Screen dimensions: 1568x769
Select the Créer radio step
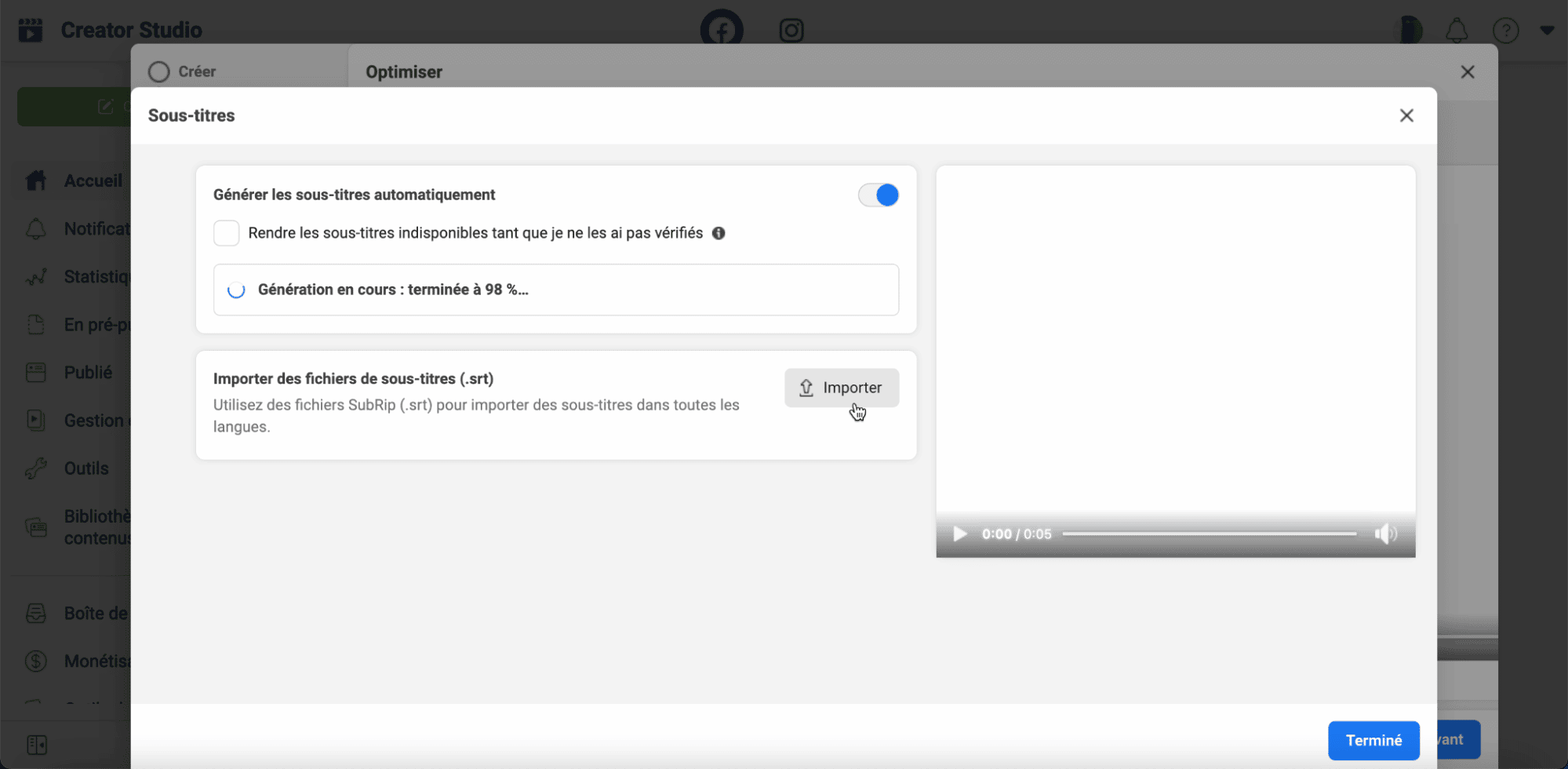pyautogui.click(x=159, y=72)
